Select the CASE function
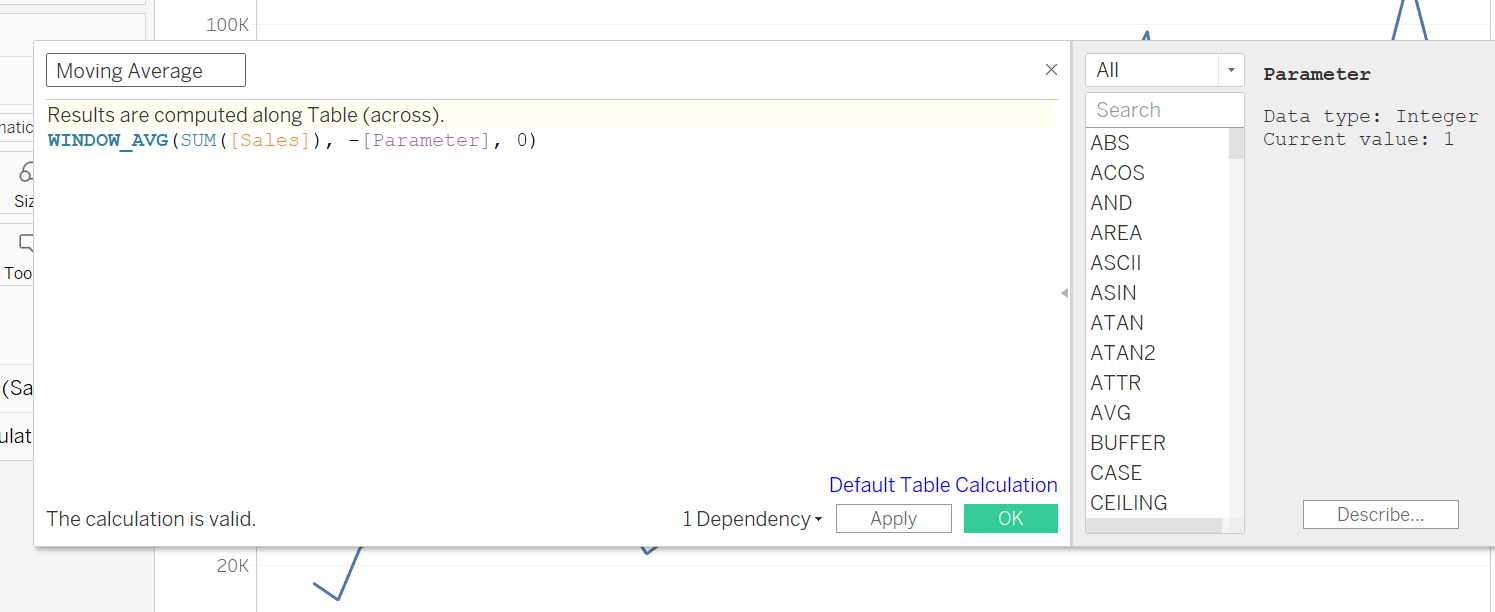This screenshot has width=1495, height=612. (x=1116, y=473)
